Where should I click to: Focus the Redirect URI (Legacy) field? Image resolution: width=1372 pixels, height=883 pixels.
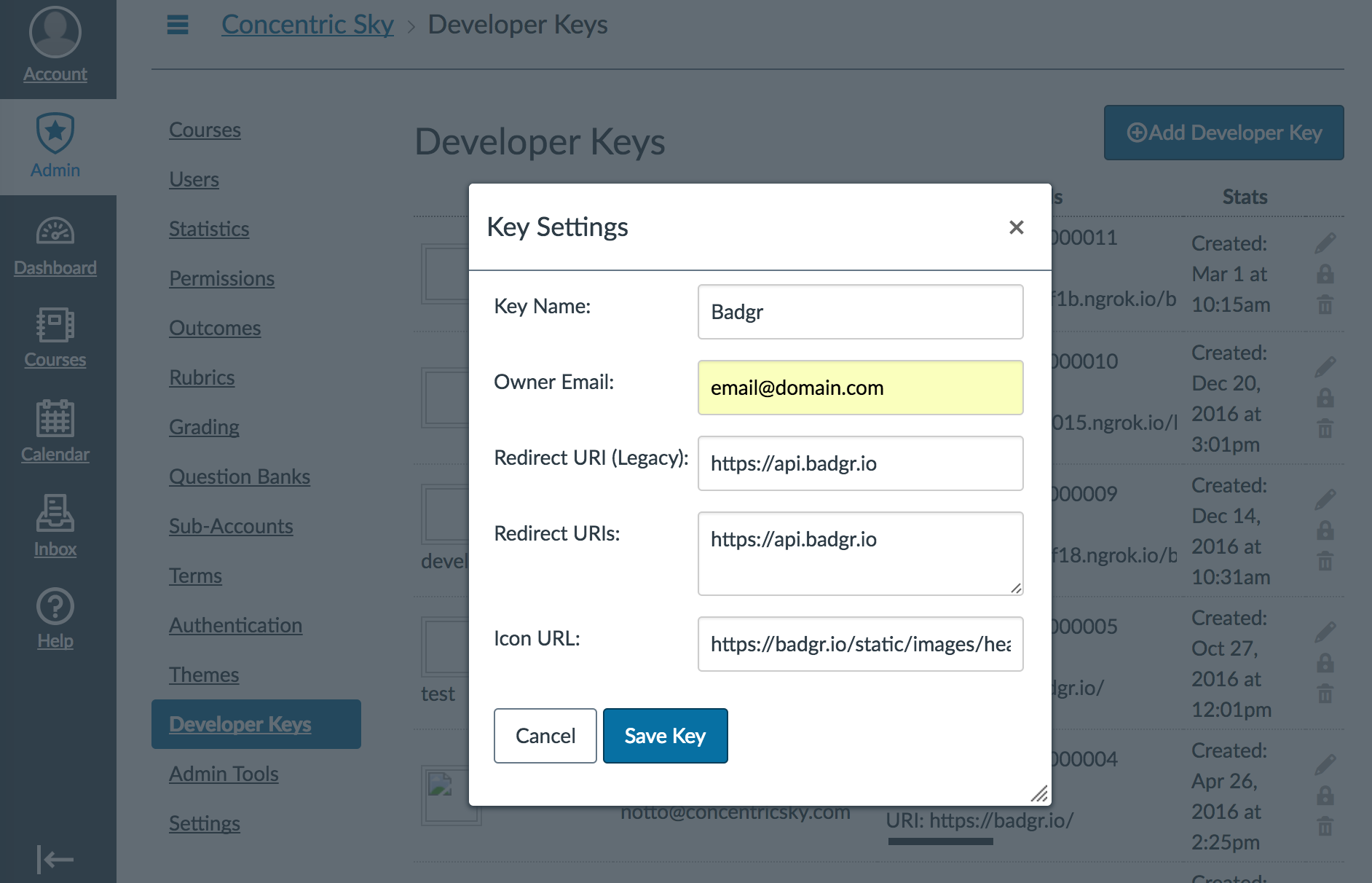[861, 463]
